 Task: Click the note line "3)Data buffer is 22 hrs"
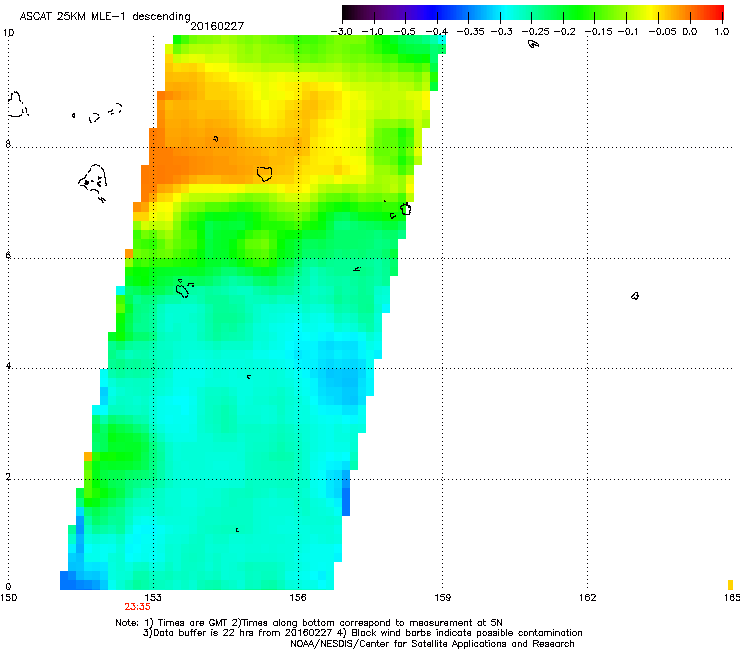pyautogui.click(x=362, y=633)
